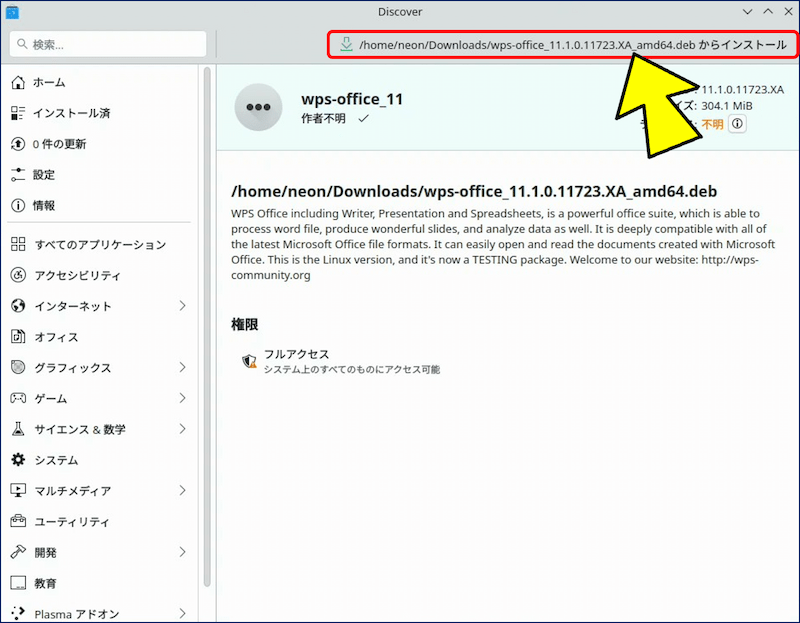
Task: Click the 情報 about icon in sidebar
Action: pyautogui.click(x=18, y=205)
